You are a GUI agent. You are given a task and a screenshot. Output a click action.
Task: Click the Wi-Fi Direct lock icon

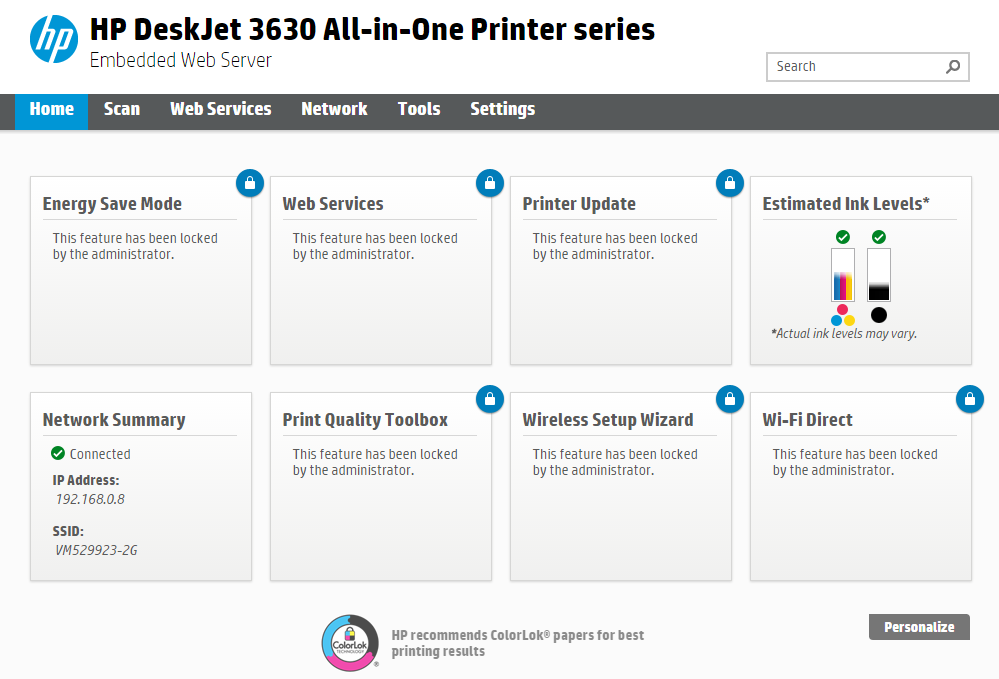[x=969, y=399]
